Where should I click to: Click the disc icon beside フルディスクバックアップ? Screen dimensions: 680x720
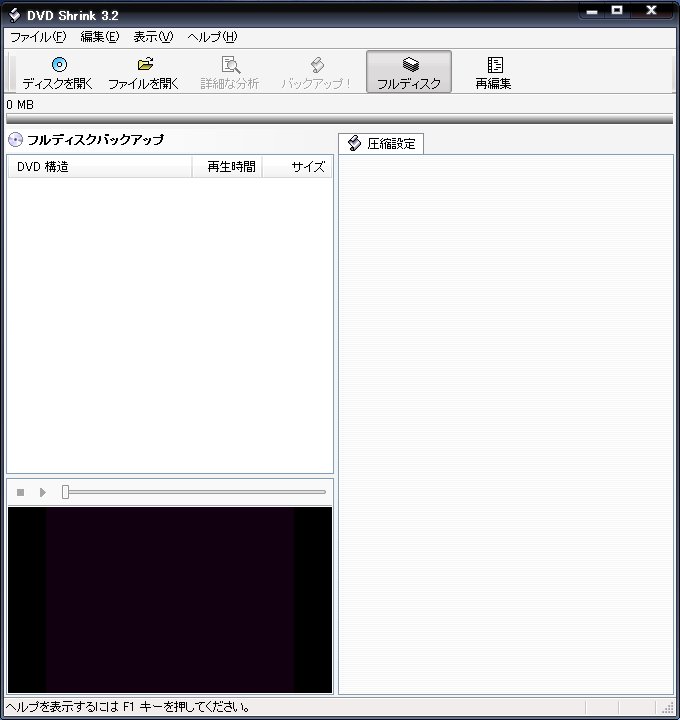pyautogui.click(x=15, y=140)
